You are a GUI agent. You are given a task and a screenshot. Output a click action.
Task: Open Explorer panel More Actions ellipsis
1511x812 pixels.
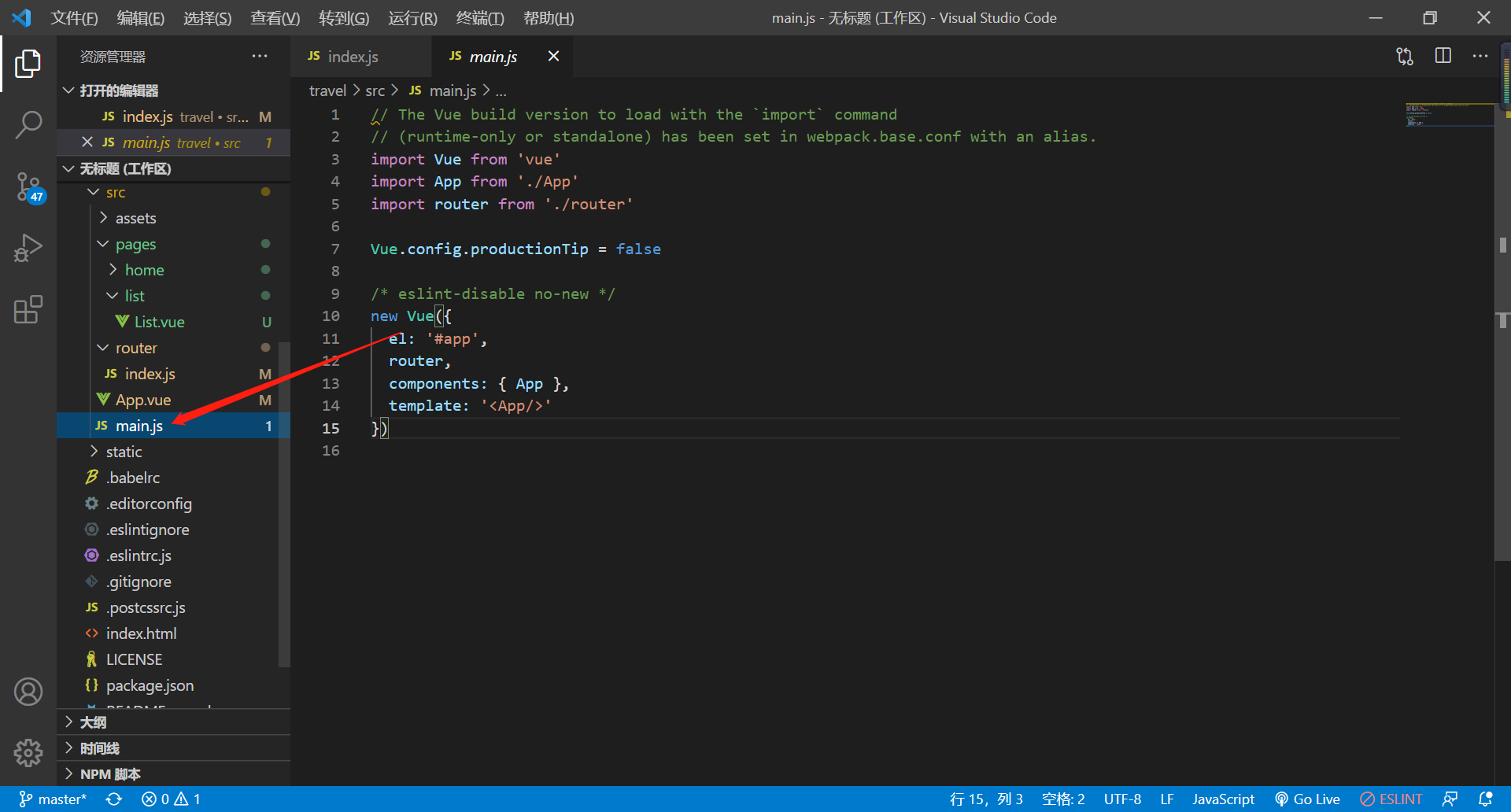click(x=260, y=56)
